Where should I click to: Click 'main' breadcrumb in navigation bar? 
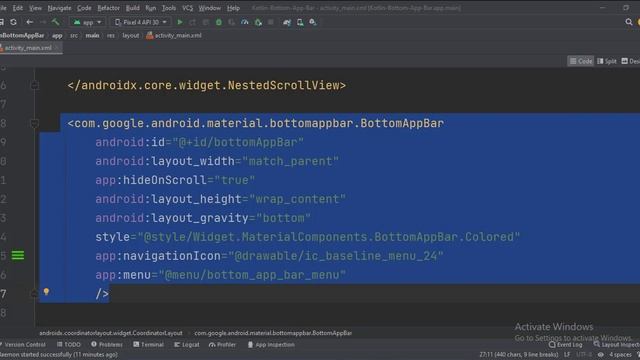[x=92, y=36]
